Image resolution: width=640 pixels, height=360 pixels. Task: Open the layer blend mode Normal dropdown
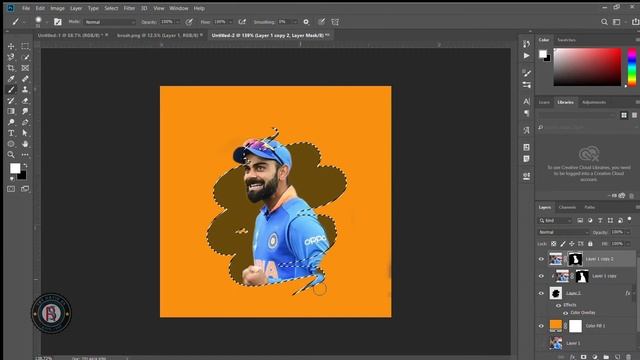[563, 232]
